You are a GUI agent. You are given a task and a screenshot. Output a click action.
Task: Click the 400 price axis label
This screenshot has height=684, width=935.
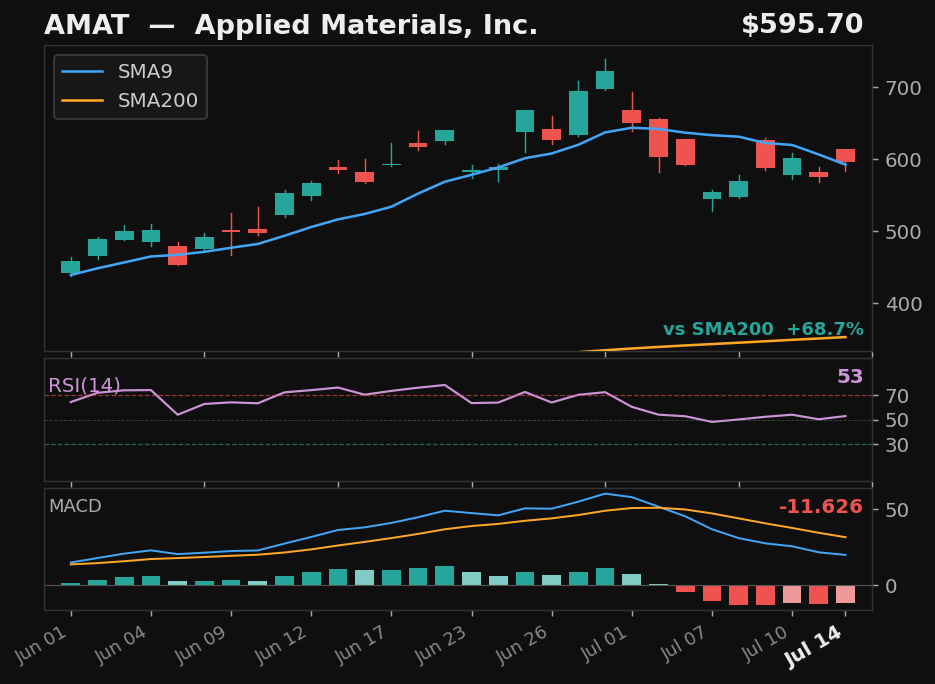coord(903,304)
